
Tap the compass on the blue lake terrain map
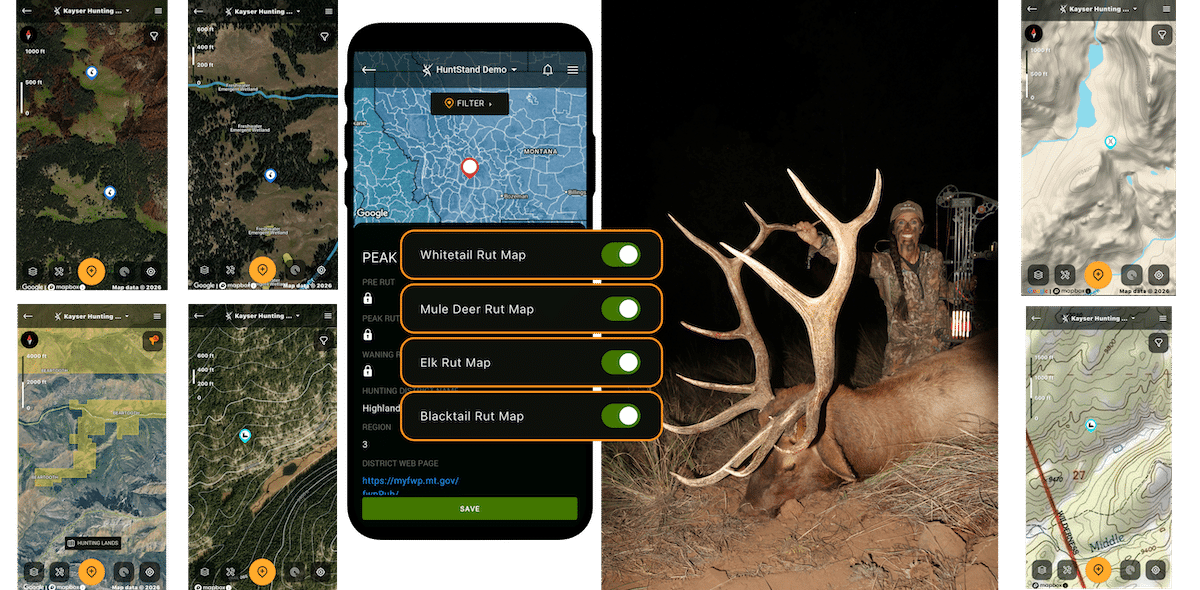pyautogui.click(x=1034, y=33)
